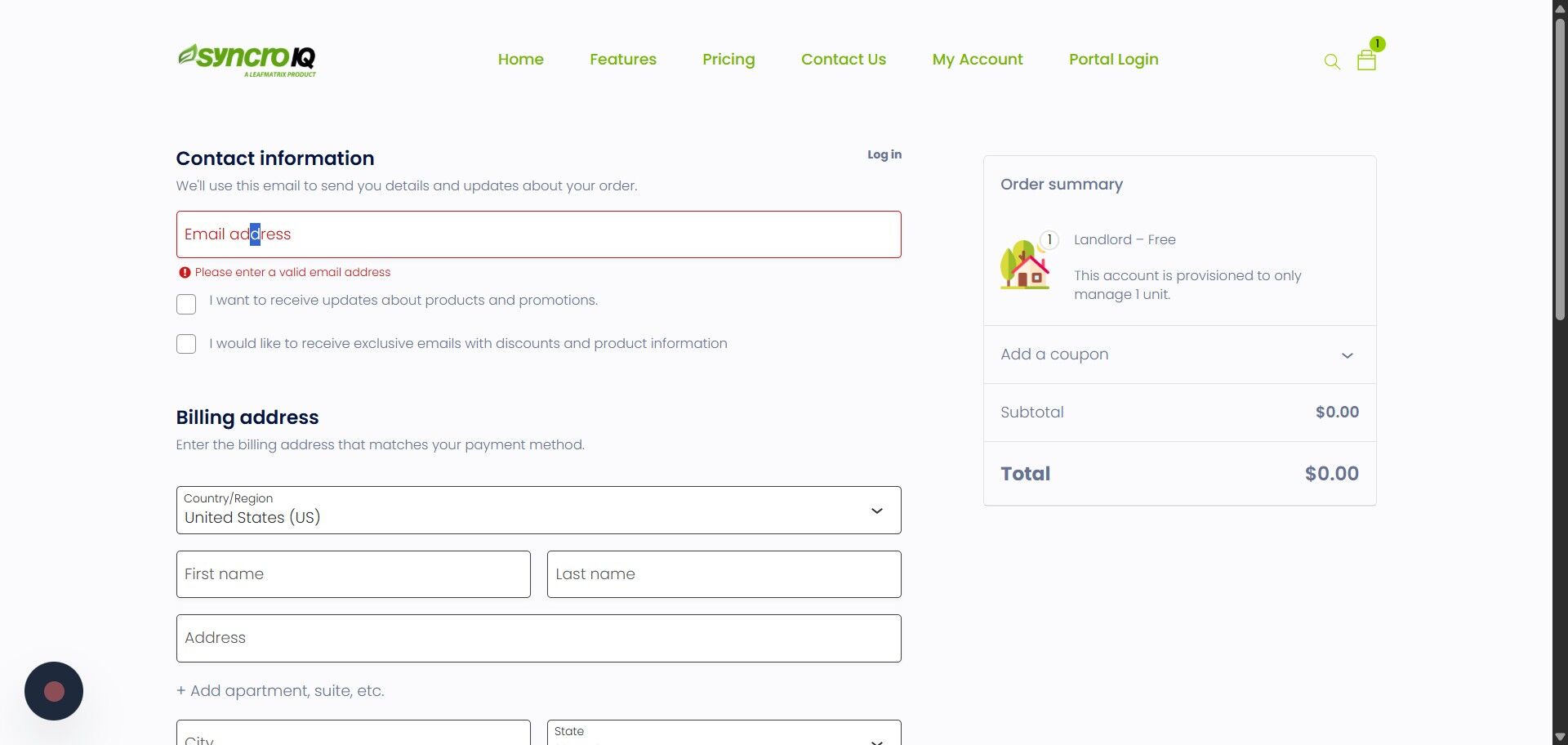
Task: Open the Portal Login menu item
Action: point(1113,60)
